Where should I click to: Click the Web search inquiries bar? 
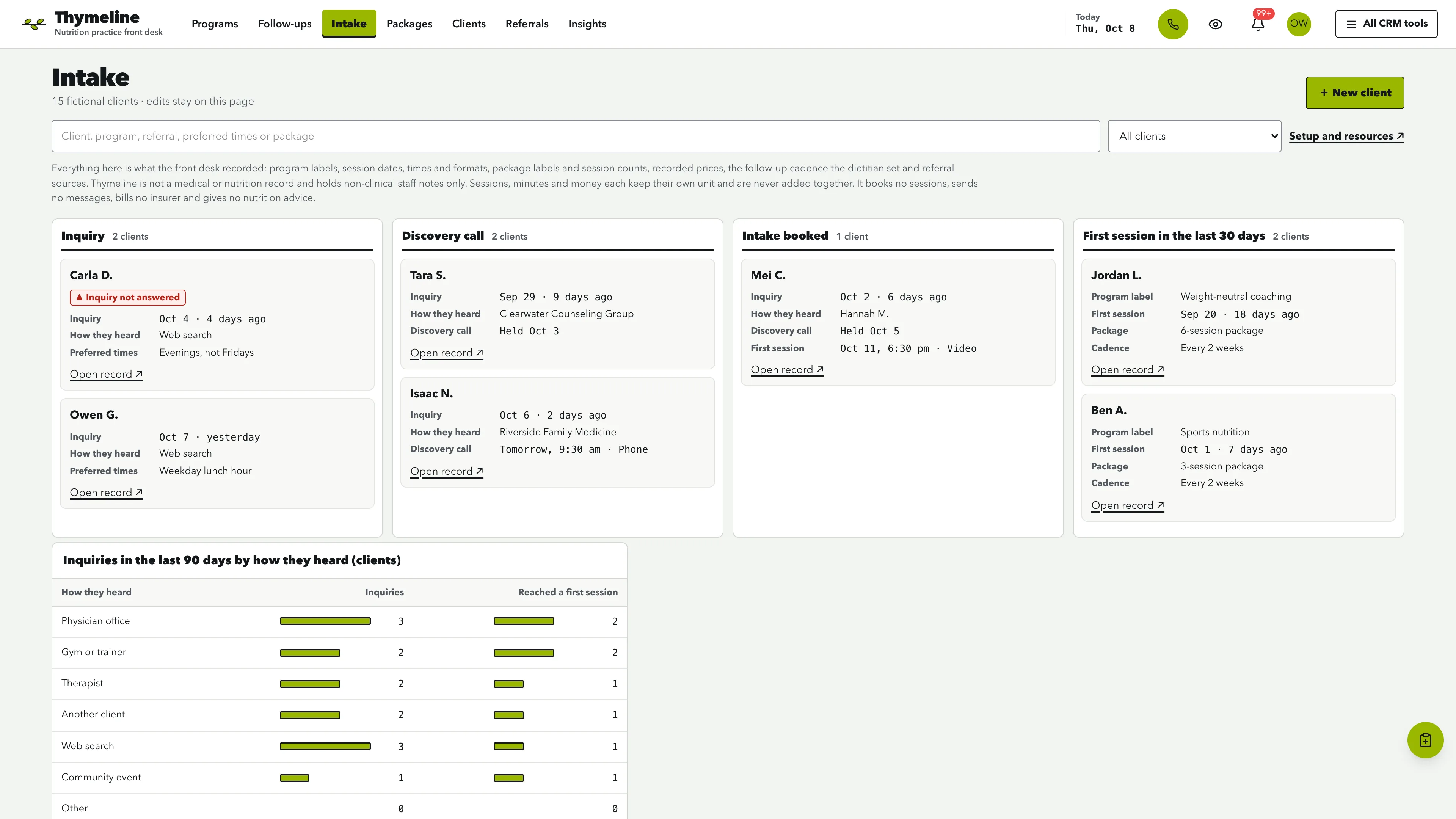tap(325, 746)
